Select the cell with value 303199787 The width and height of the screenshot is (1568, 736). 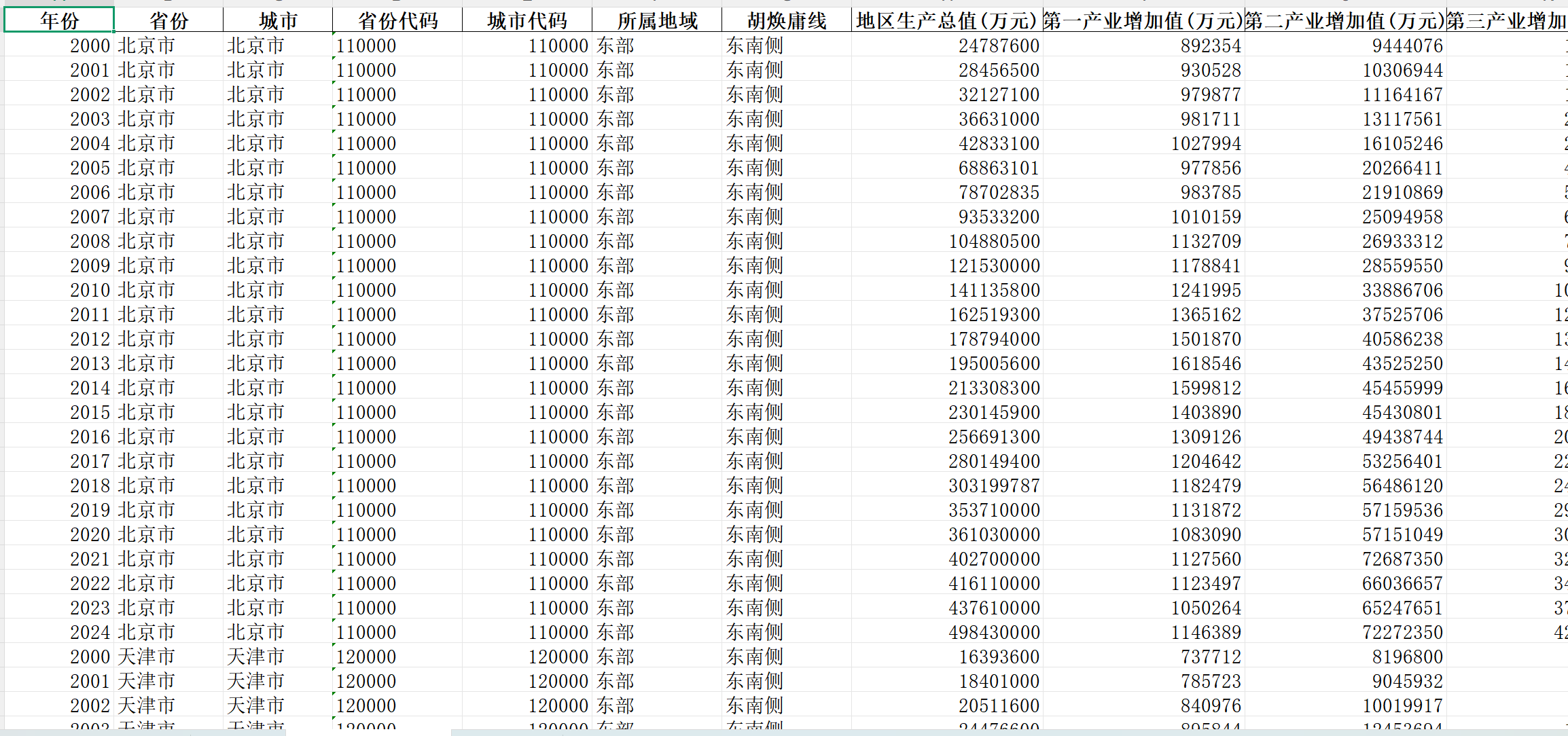click(994, 485)
